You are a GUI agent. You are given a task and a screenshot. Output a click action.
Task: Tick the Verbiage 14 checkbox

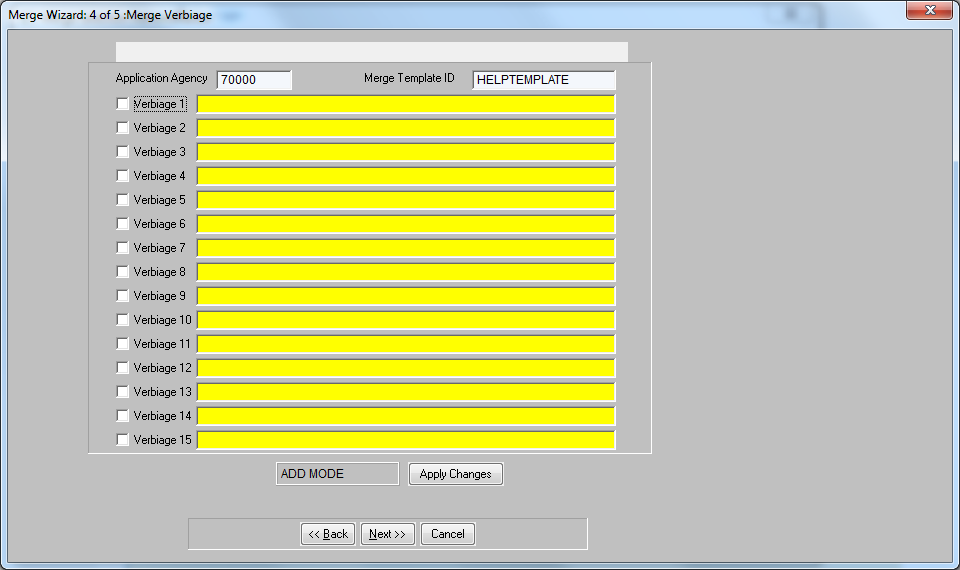tap(122, 416)
